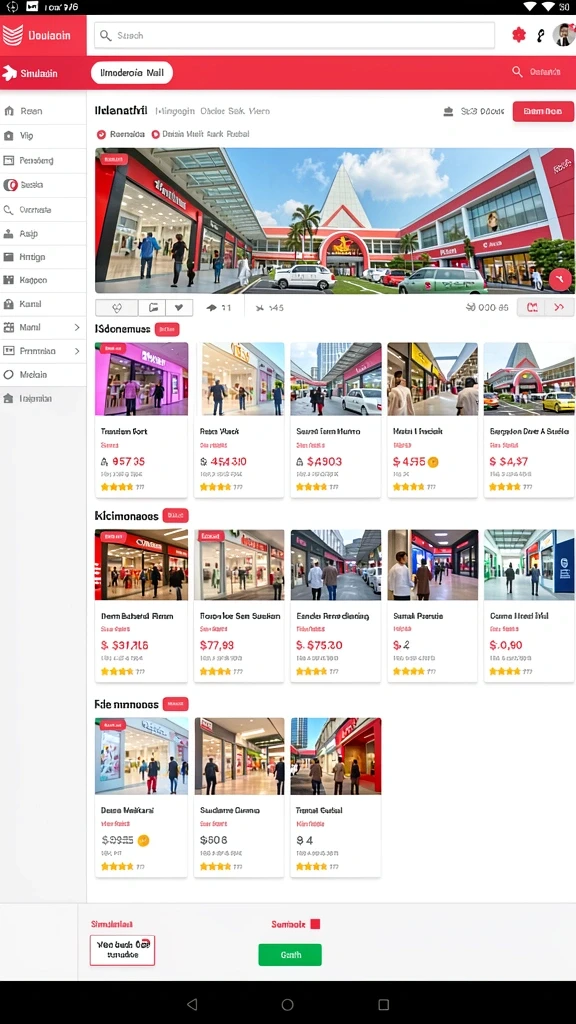Toggle the red checkbox in the footer

click(315, 924)
